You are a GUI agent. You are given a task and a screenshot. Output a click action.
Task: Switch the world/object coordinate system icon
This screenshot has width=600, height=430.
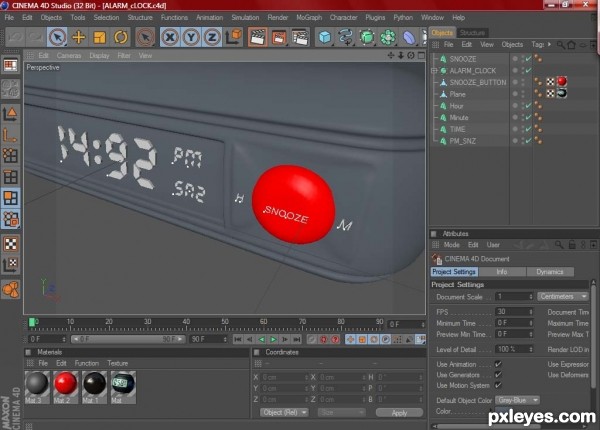point(233,37)
